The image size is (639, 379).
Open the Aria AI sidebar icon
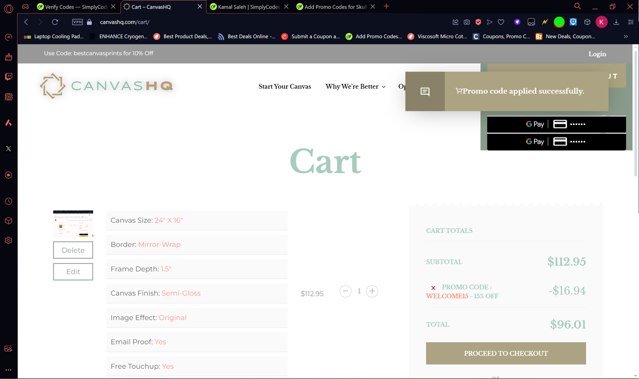[x=8, y=123]
